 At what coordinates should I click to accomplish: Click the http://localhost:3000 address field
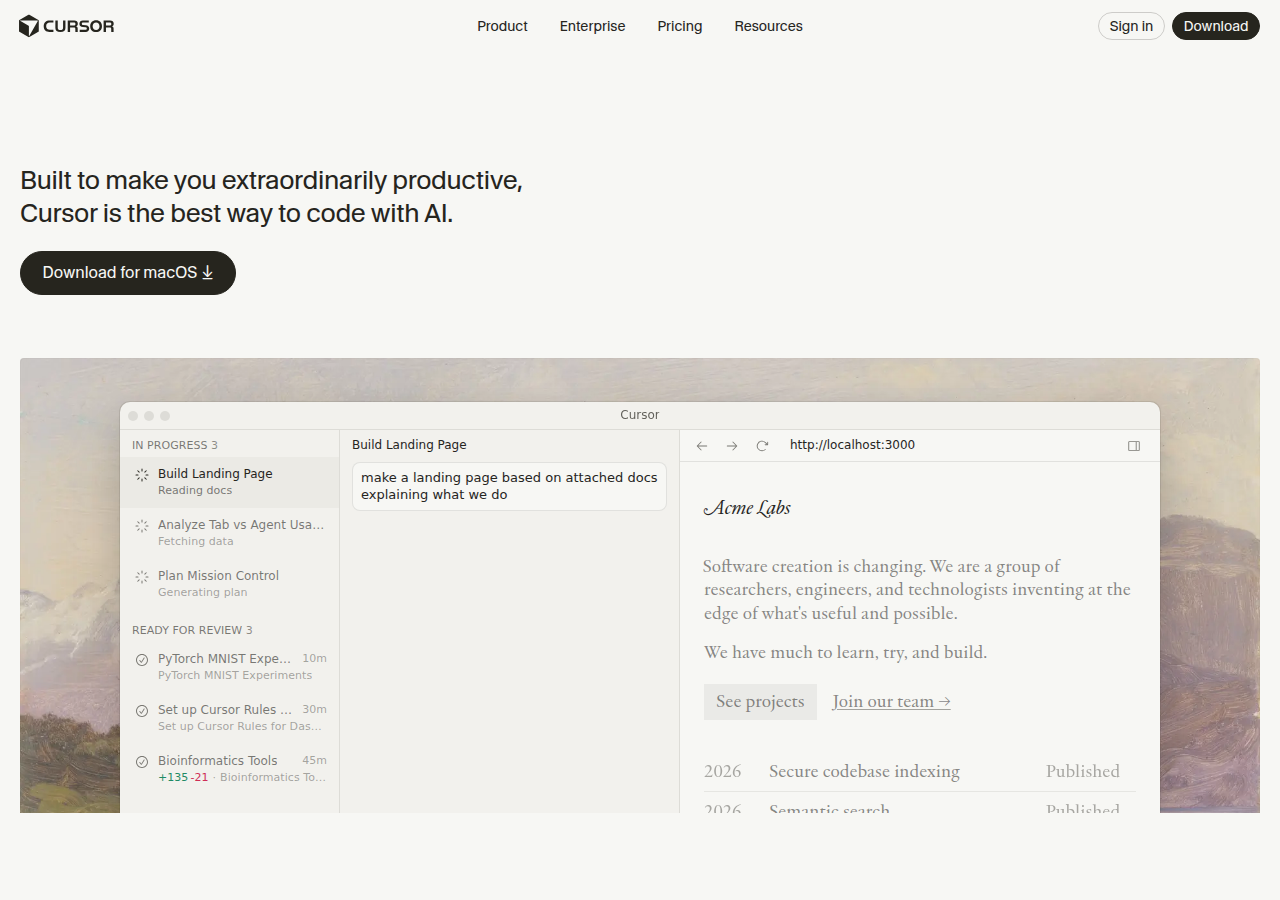pos(852,445)
